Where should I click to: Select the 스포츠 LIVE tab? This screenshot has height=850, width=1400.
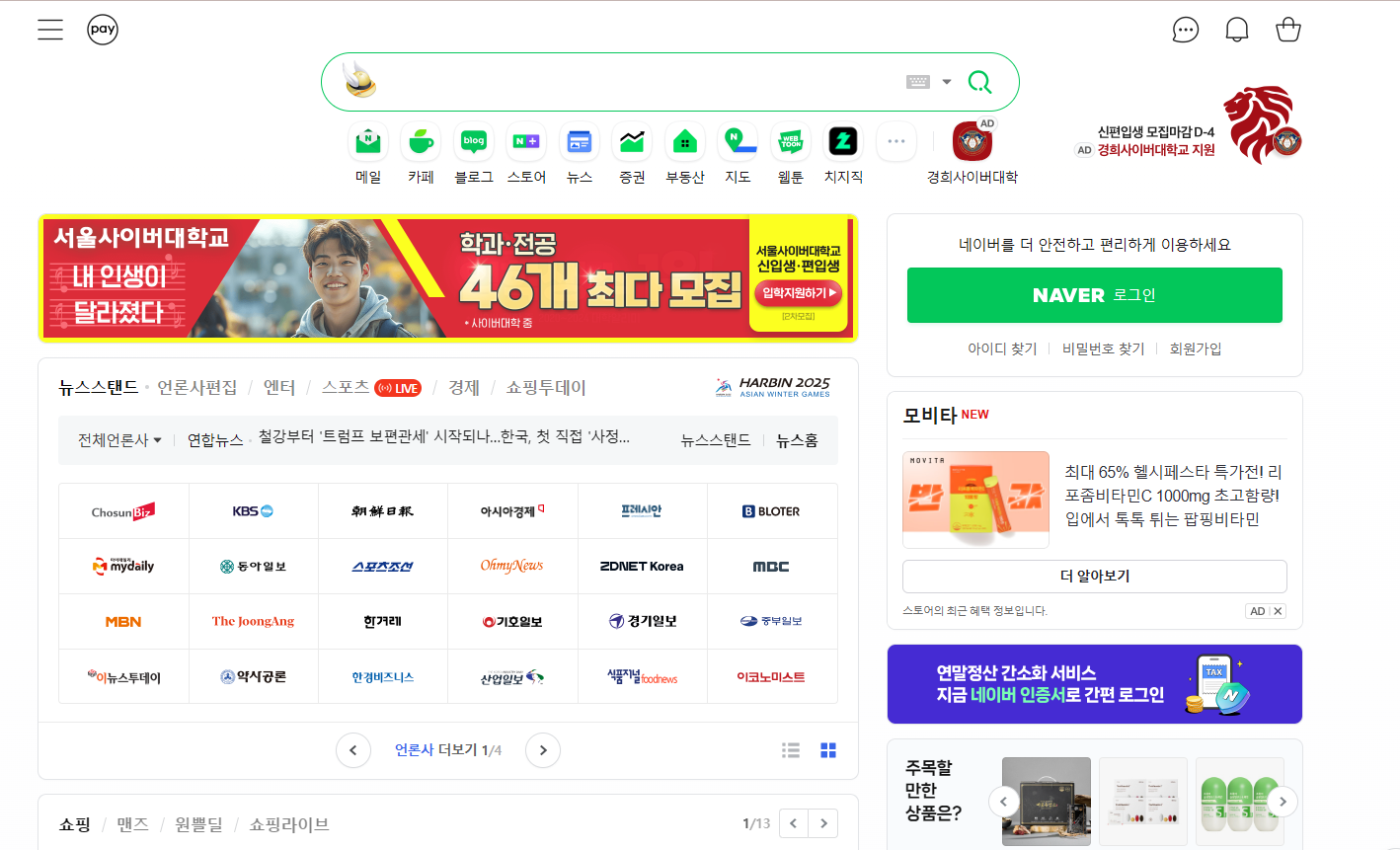[x=371, y=387]
